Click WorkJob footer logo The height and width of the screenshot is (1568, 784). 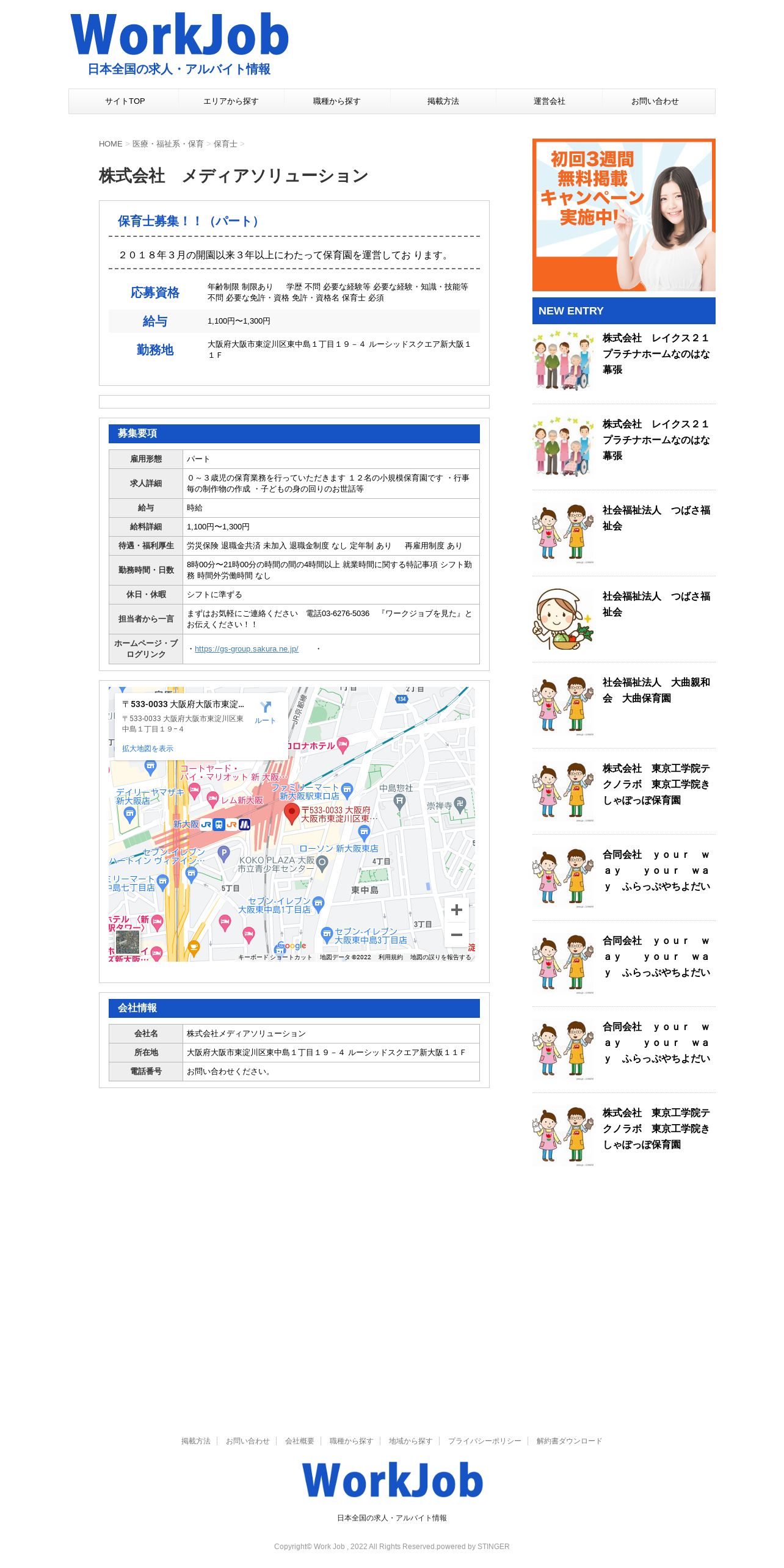pos(392,1480)
